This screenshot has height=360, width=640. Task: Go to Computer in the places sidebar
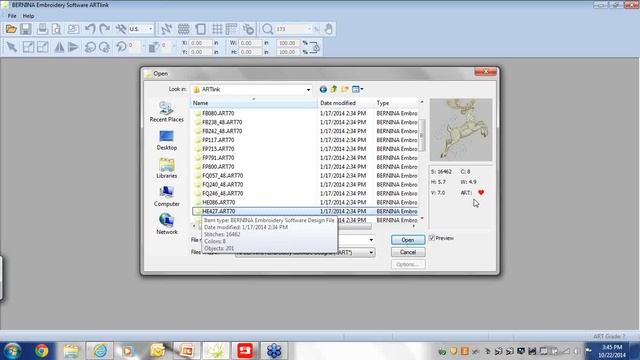coord(167,196)
